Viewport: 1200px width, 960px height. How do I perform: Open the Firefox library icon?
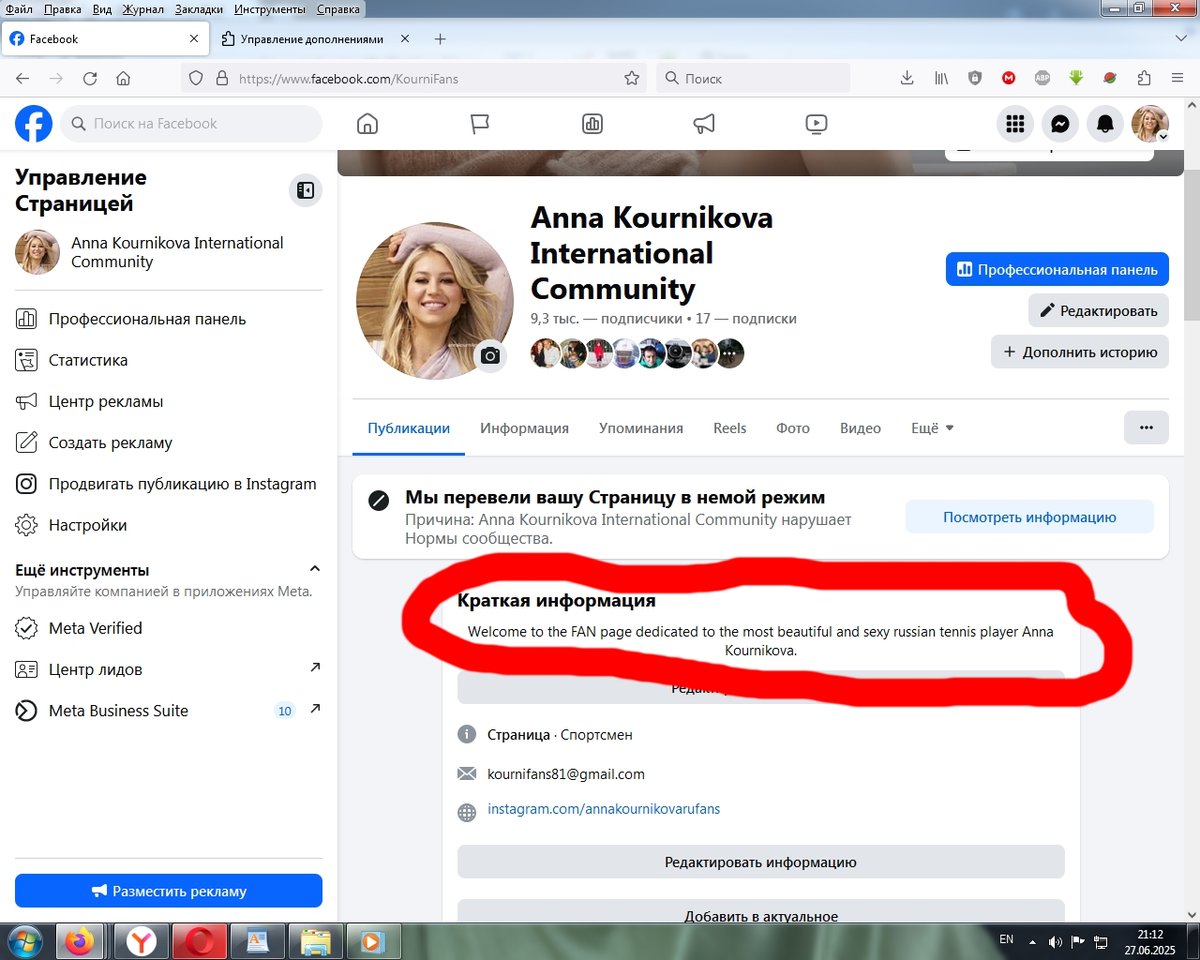[941, 78]
